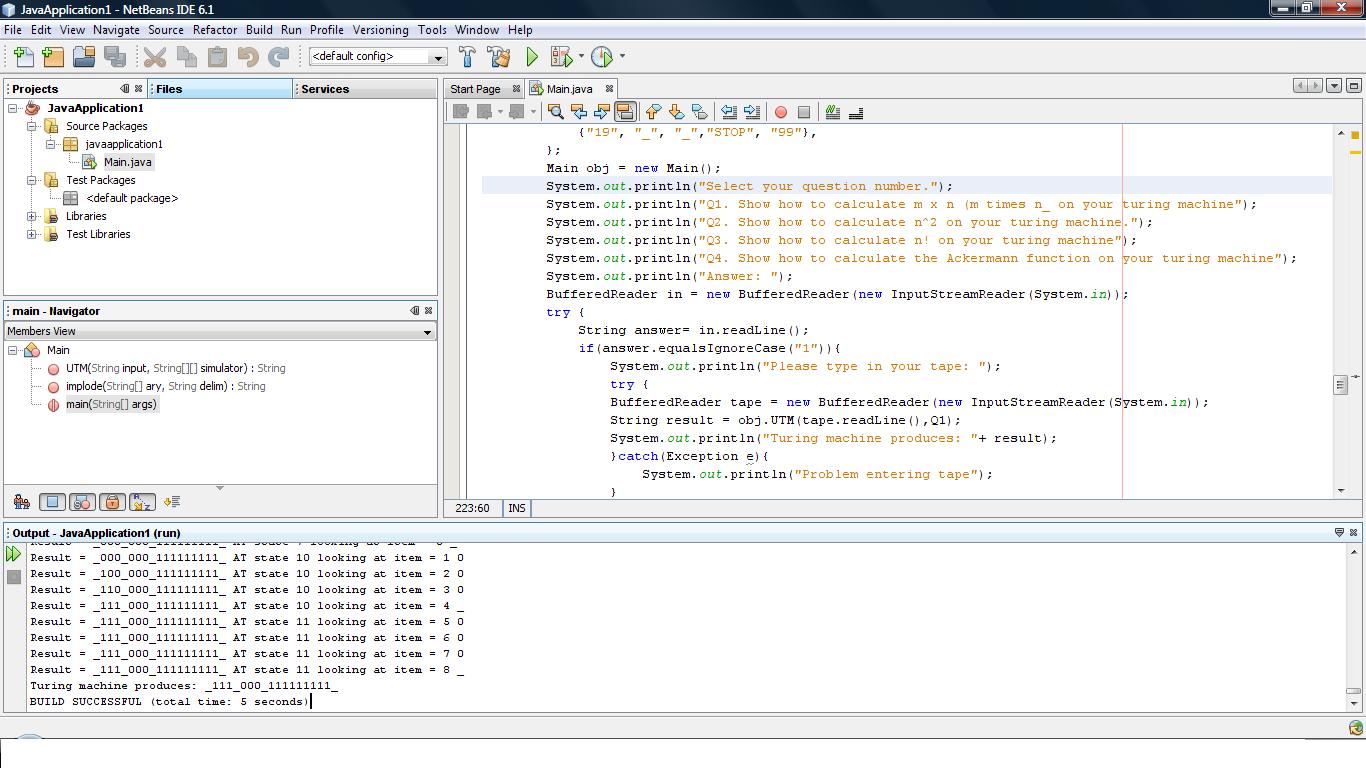Close the Projects panel
The height and width of the screenshot is (768, 1366).
[139, 89]
